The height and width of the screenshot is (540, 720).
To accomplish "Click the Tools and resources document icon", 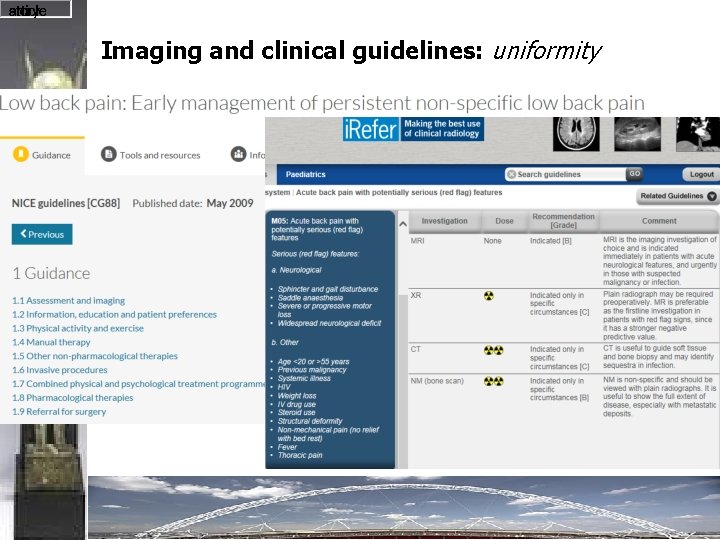I will tap(108, 154).
